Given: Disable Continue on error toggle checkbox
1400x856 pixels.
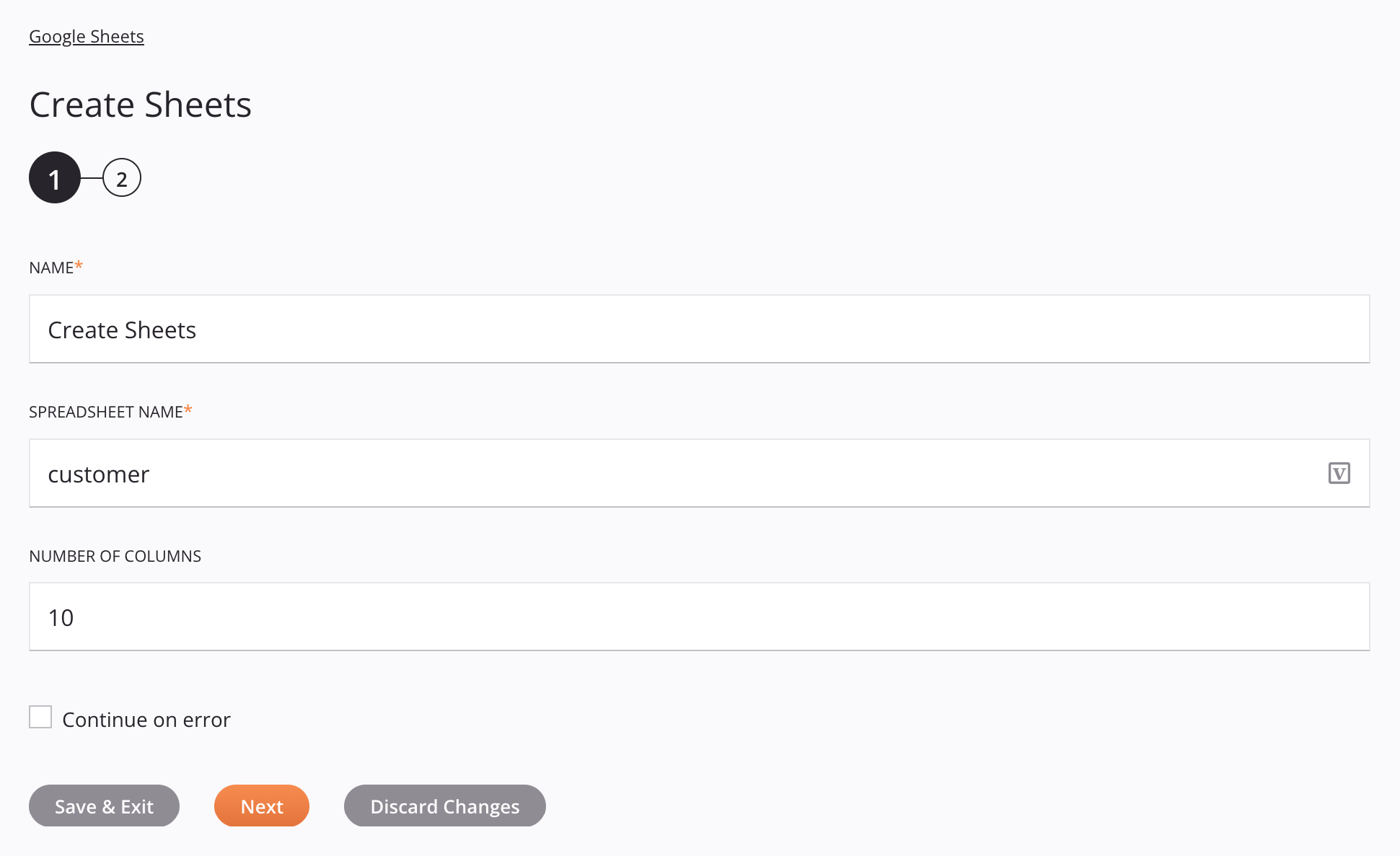Looking at the screenshot, I should [x=40, y=718].
